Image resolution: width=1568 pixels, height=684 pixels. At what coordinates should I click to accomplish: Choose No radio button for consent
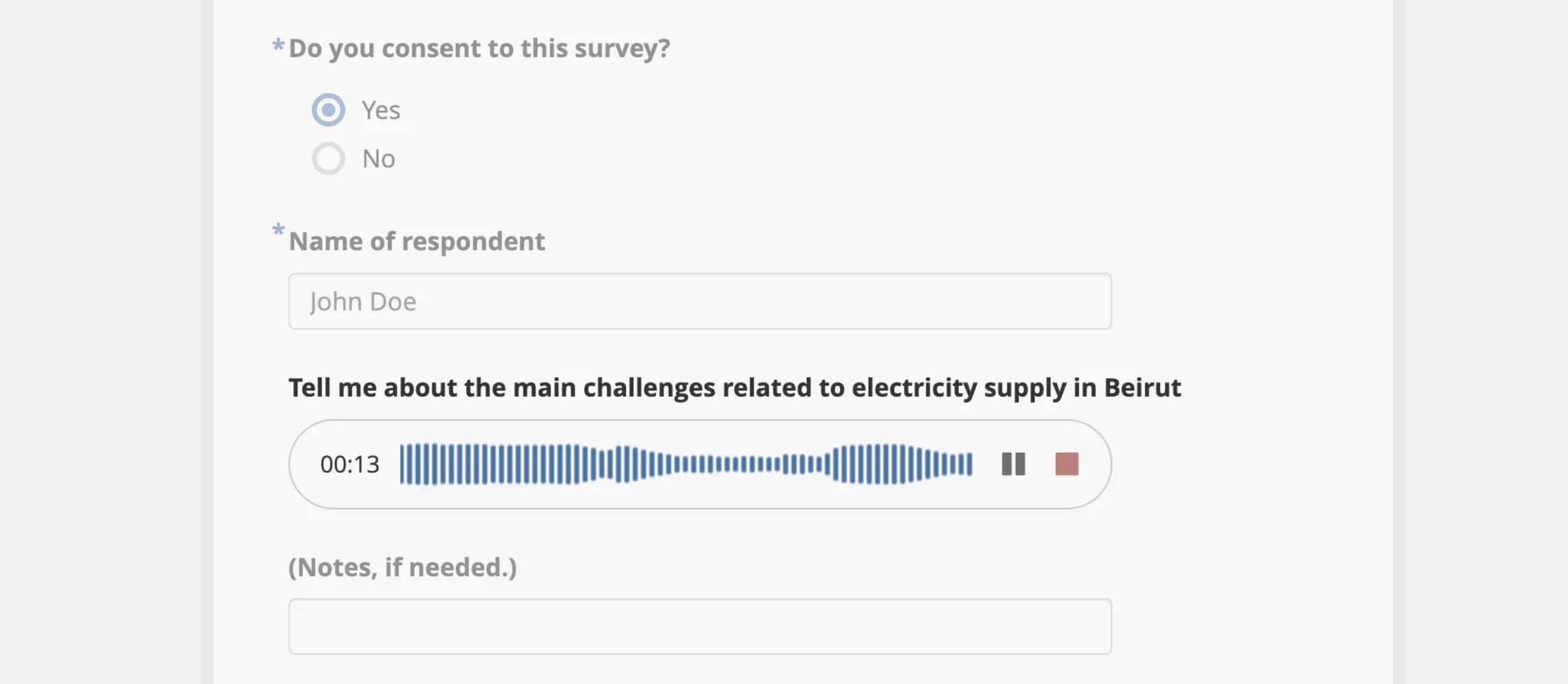[x=329, y=158]
